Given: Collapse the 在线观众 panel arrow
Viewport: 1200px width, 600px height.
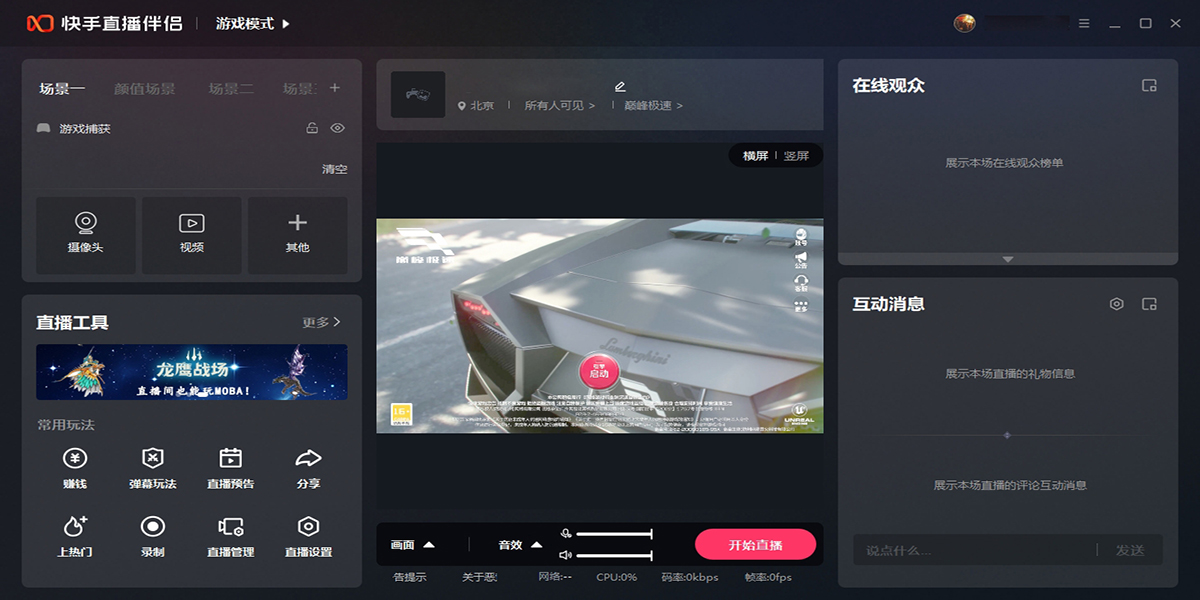Looking at the screenshot, I should click(x=1008, y=259).
